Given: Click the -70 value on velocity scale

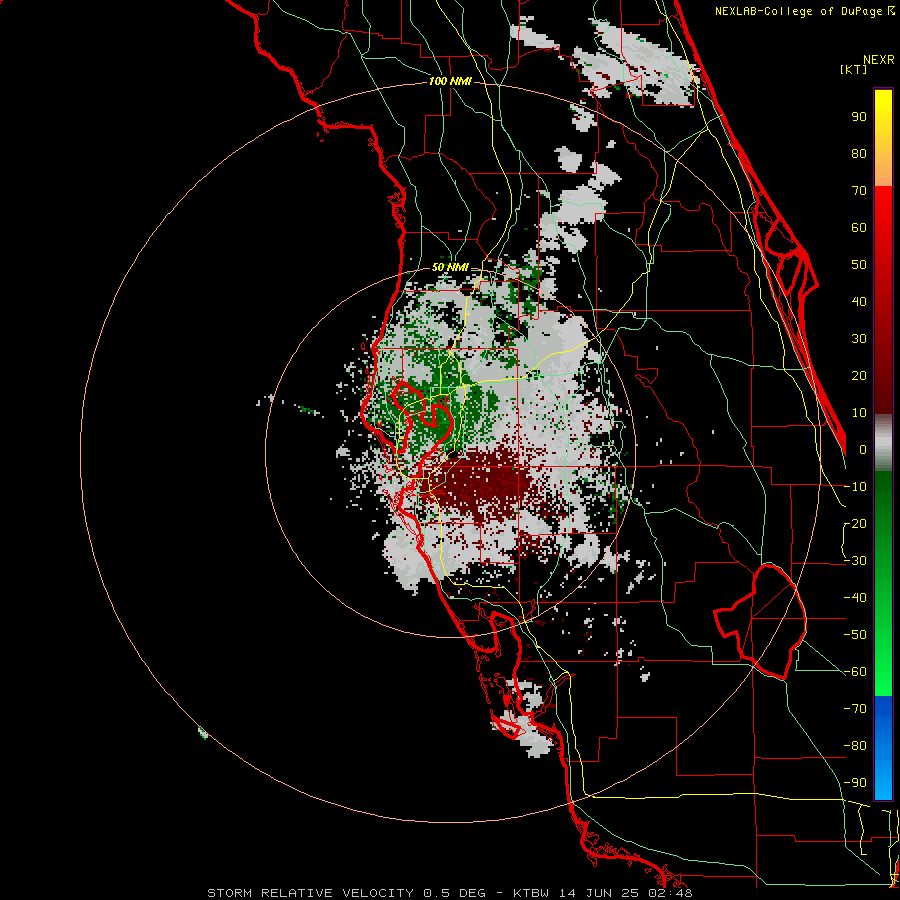Looking at the screenshot, I should pyautogui.click(x=856, y=709).
